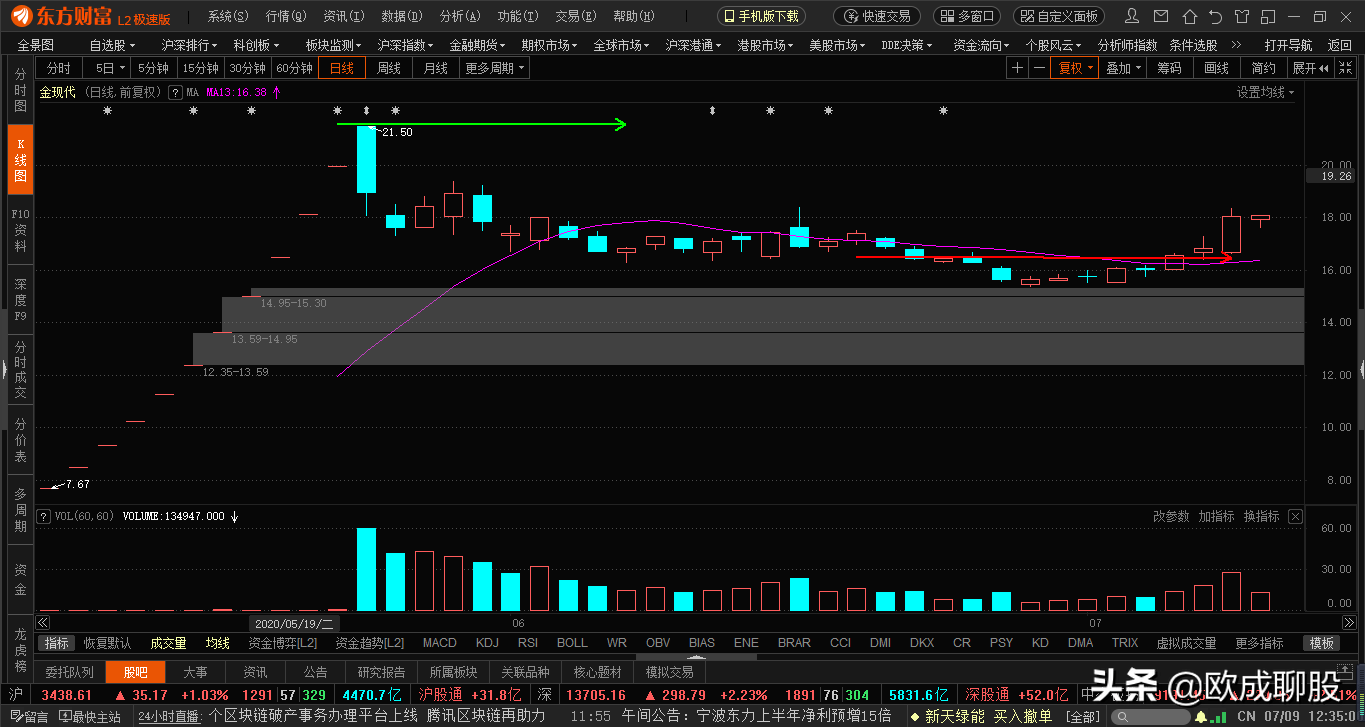1365x727 pixels.
Task: Click the scroll chart right double-arrow
Action: tap(1348, 622)
